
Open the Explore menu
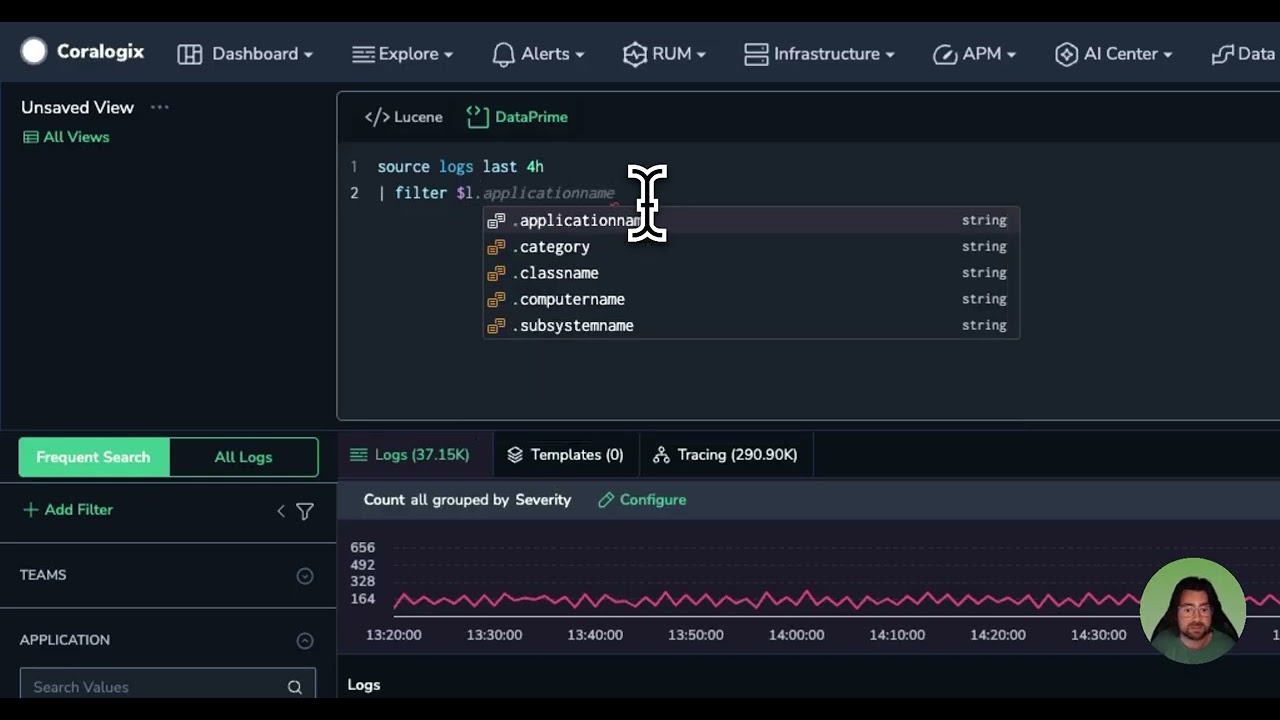(x=403, y=54)
